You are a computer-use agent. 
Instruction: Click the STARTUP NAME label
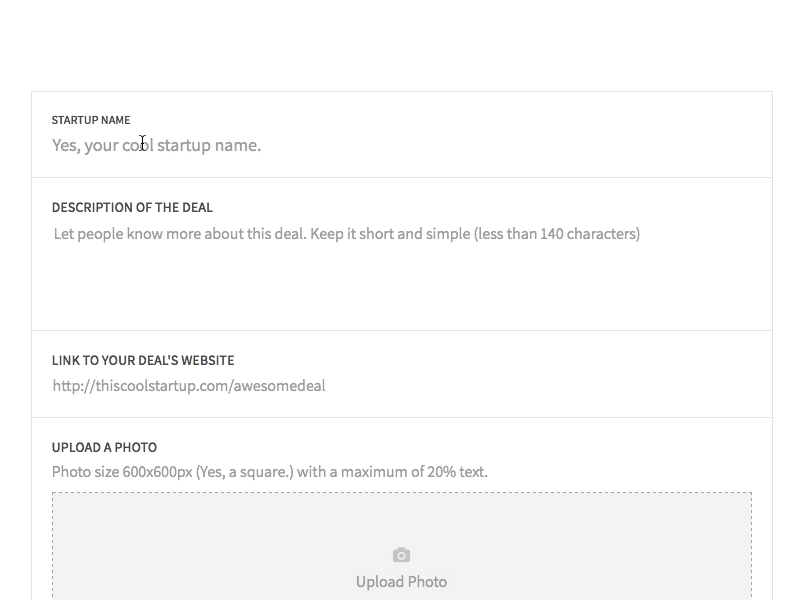91,120
